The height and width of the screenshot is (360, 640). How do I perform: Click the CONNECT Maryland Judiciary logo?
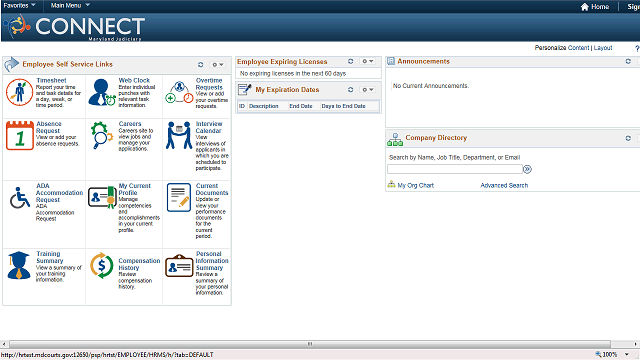pos(74,27)
